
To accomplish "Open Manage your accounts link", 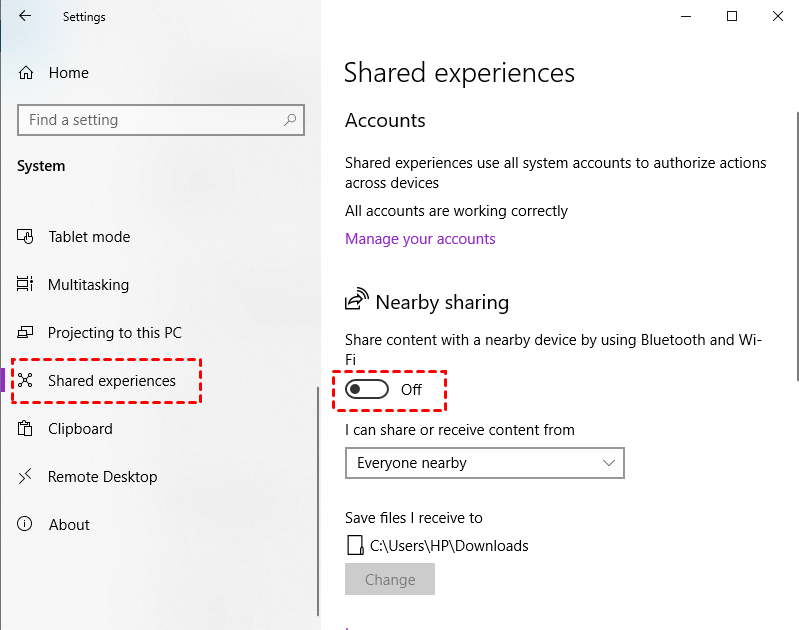I will pyautogui.click(x=420, y=239).
